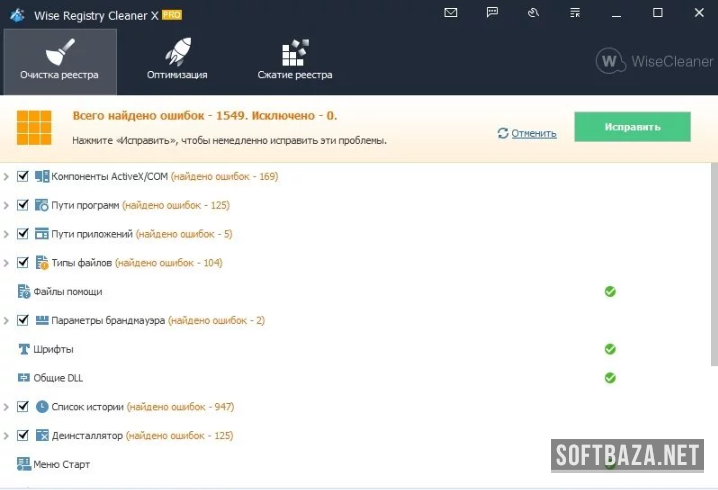Click the mail envelope icon in title bar

click(x=451, y=13)
